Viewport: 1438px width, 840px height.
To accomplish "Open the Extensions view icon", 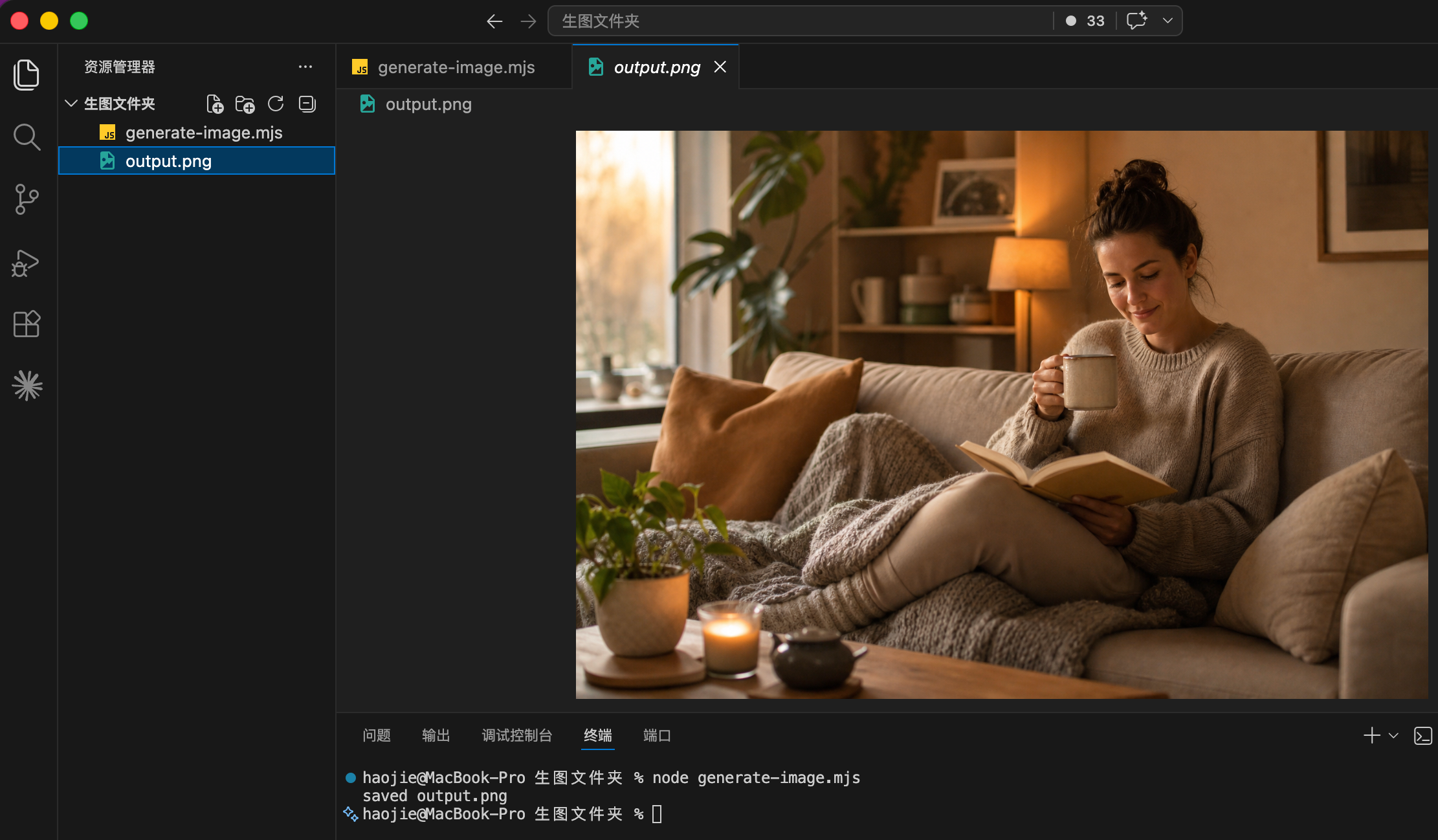I will (27, 324).
